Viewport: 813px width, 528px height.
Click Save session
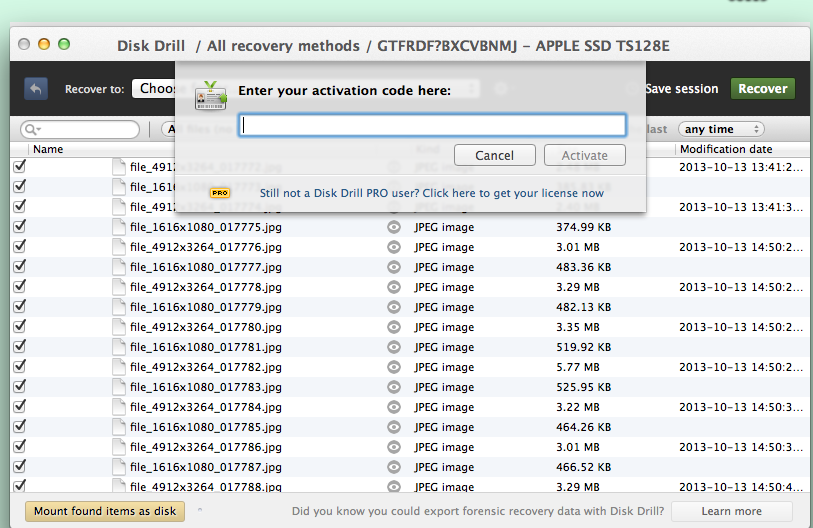click(681, 89)
